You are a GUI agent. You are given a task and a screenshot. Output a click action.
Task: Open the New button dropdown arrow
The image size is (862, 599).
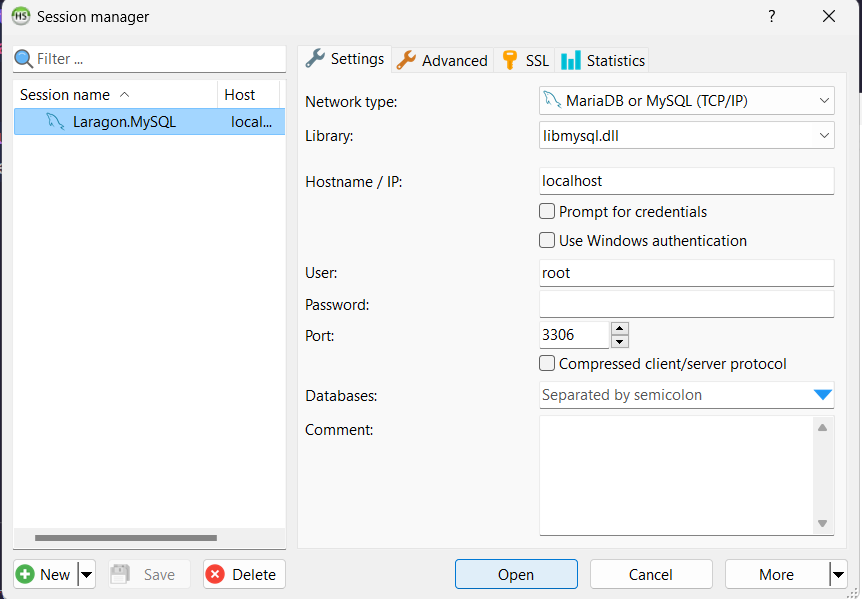[87, 574]
